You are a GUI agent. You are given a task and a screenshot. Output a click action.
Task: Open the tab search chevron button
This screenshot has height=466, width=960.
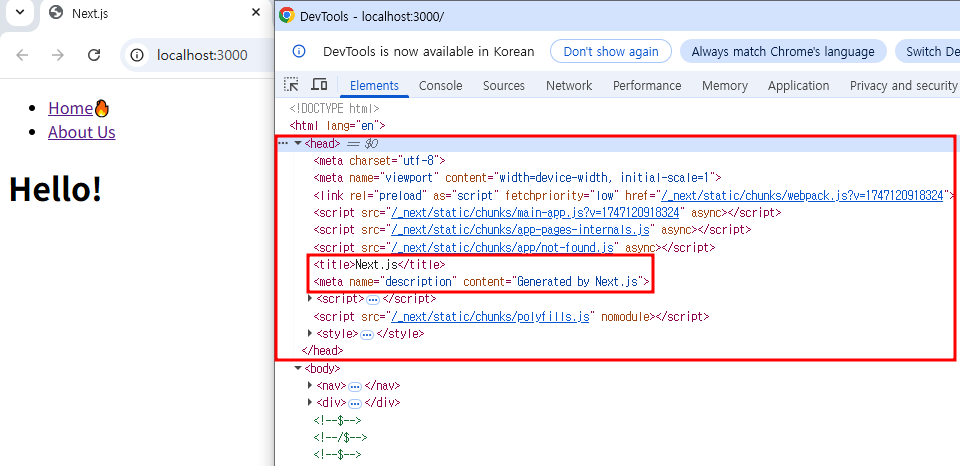(20, 12)
